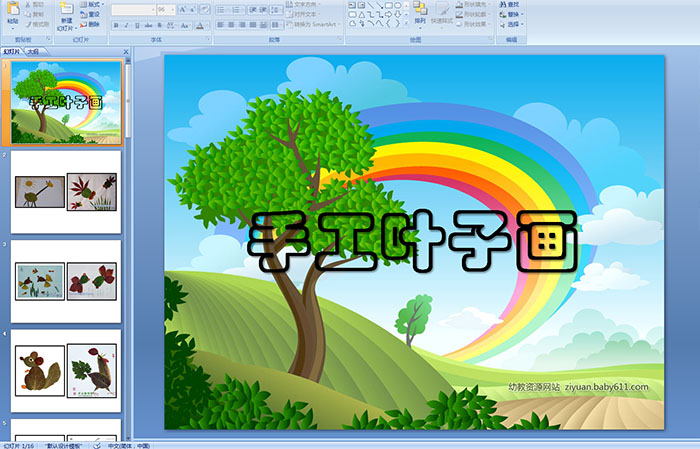This screenshot has width=700, height=449.
Task: Align text right
Action: point(242,25)
